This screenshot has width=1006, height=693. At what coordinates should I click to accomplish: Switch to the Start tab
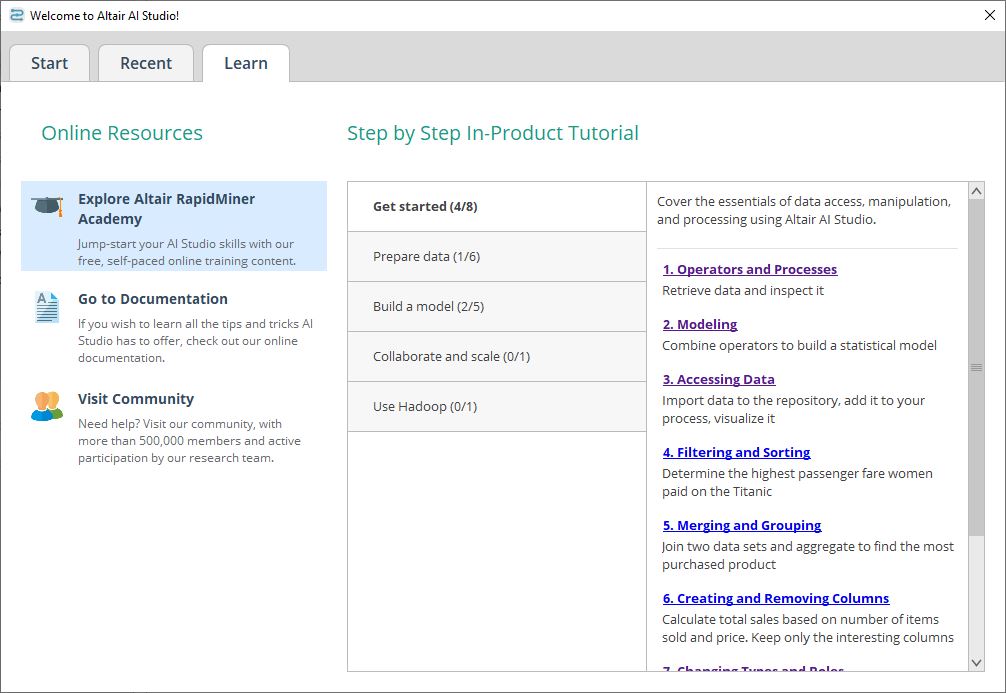(x=49, y=63)
